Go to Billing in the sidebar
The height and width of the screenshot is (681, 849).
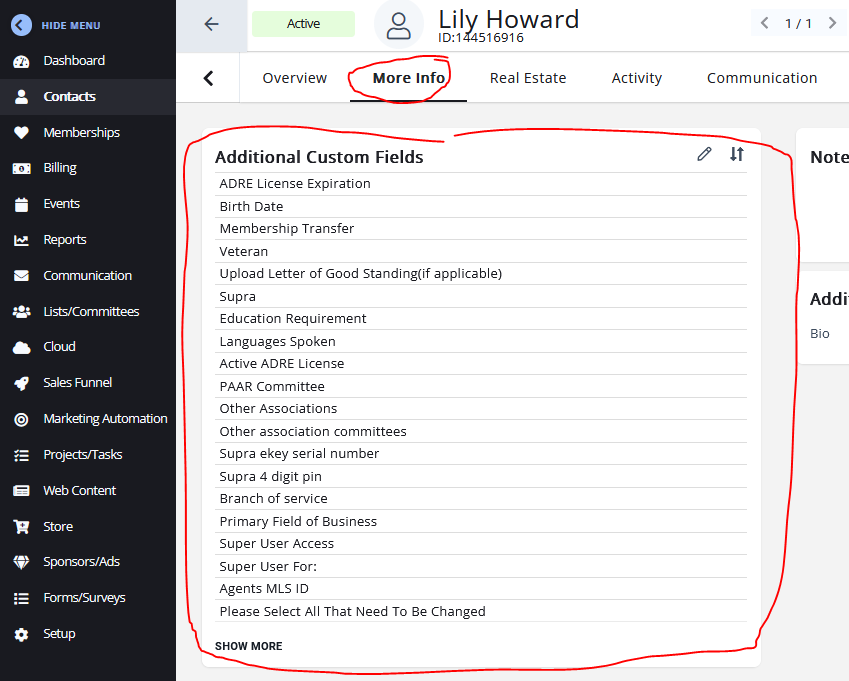tap(60, 168)
